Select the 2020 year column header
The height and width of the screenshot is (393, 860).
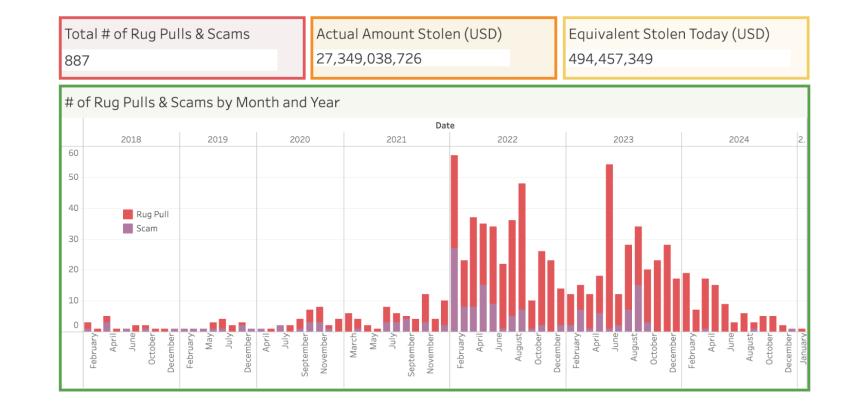pyautogui.click(x=300, y=140)
